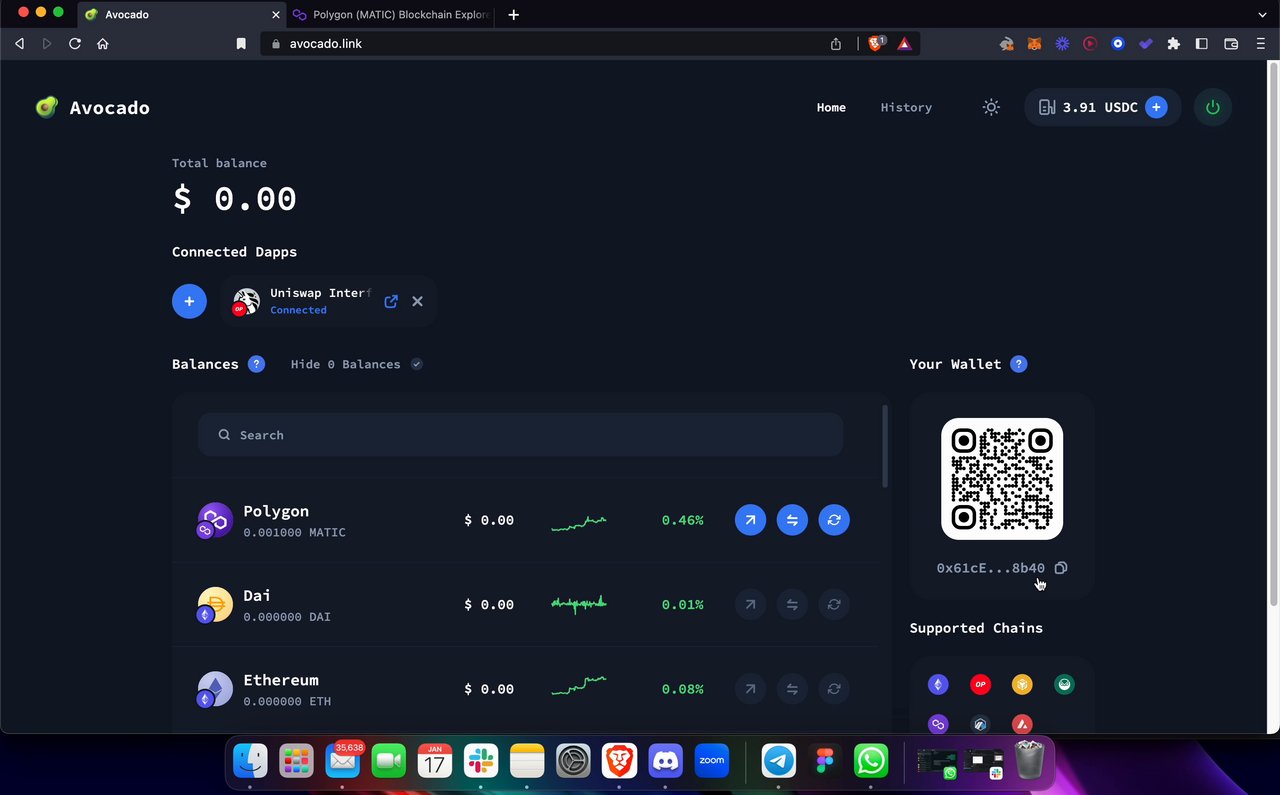Click the share icon in address bar
1280x795 pixels.
click(836, 44)
